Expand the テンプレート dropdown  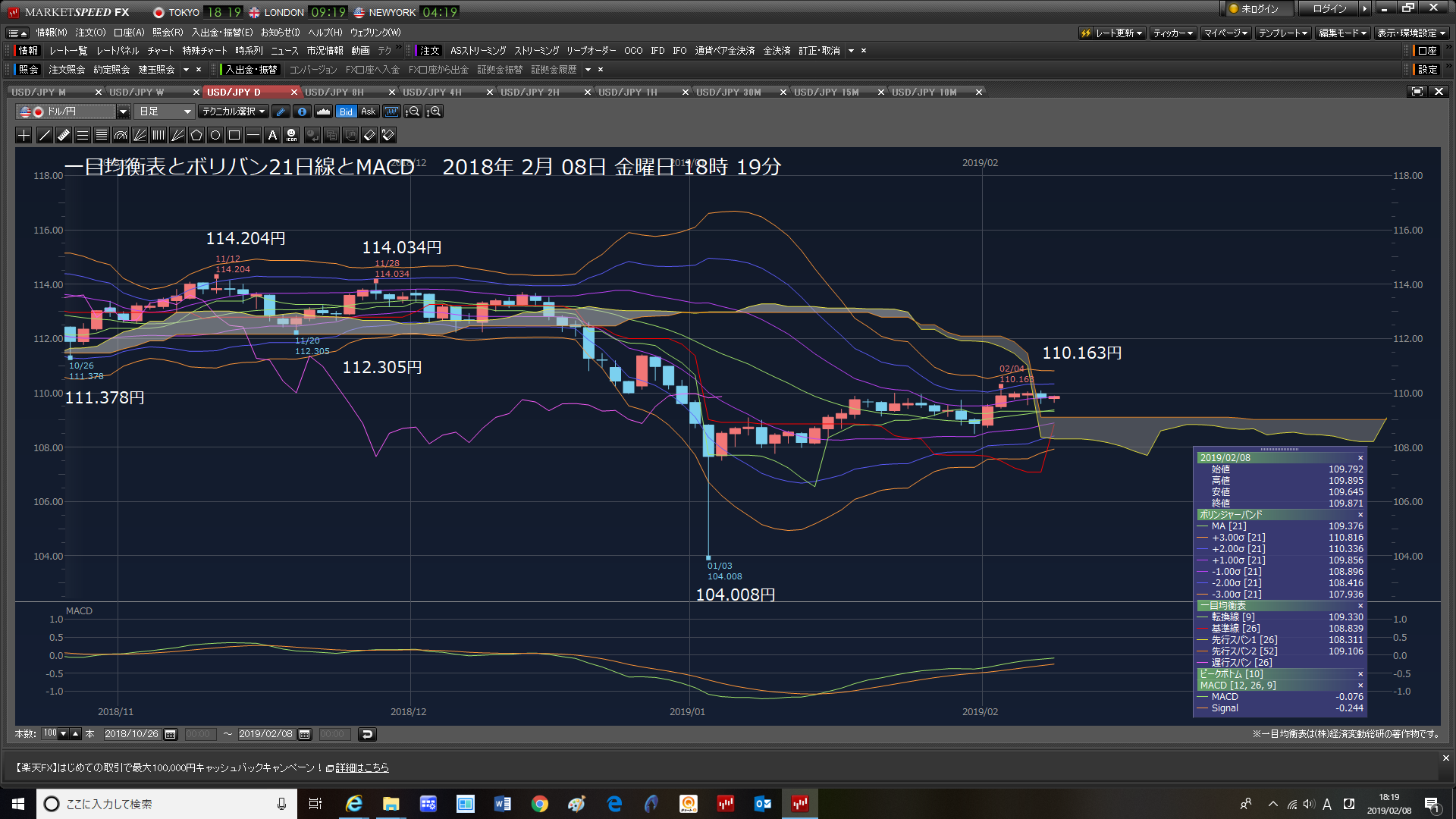pos(1283,33)
